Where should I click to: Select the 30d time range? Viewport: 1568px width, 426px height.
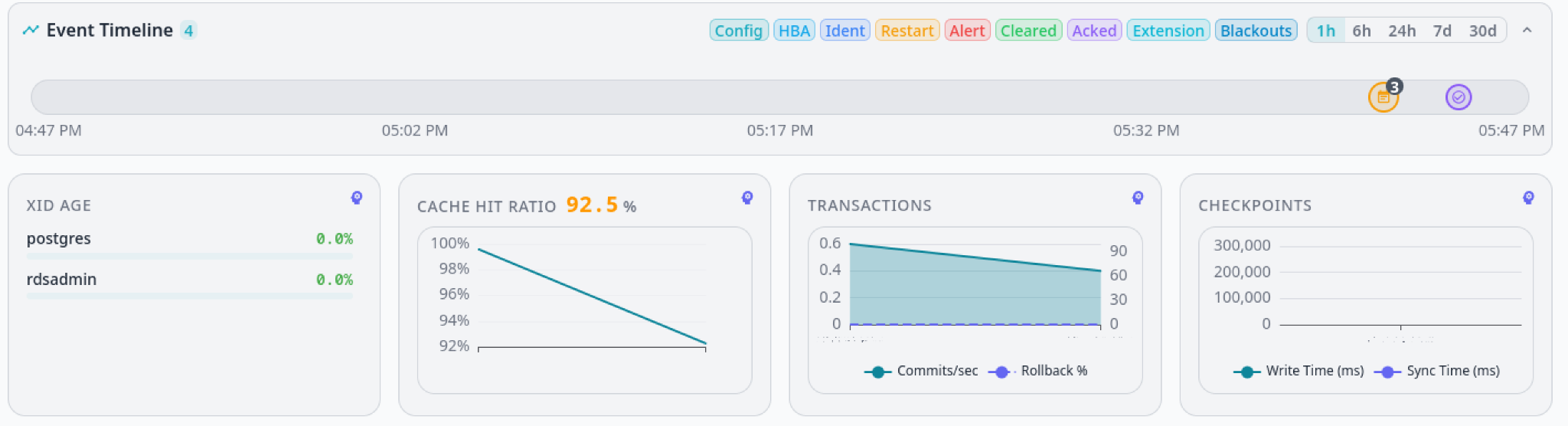(x=1482, y=31)
